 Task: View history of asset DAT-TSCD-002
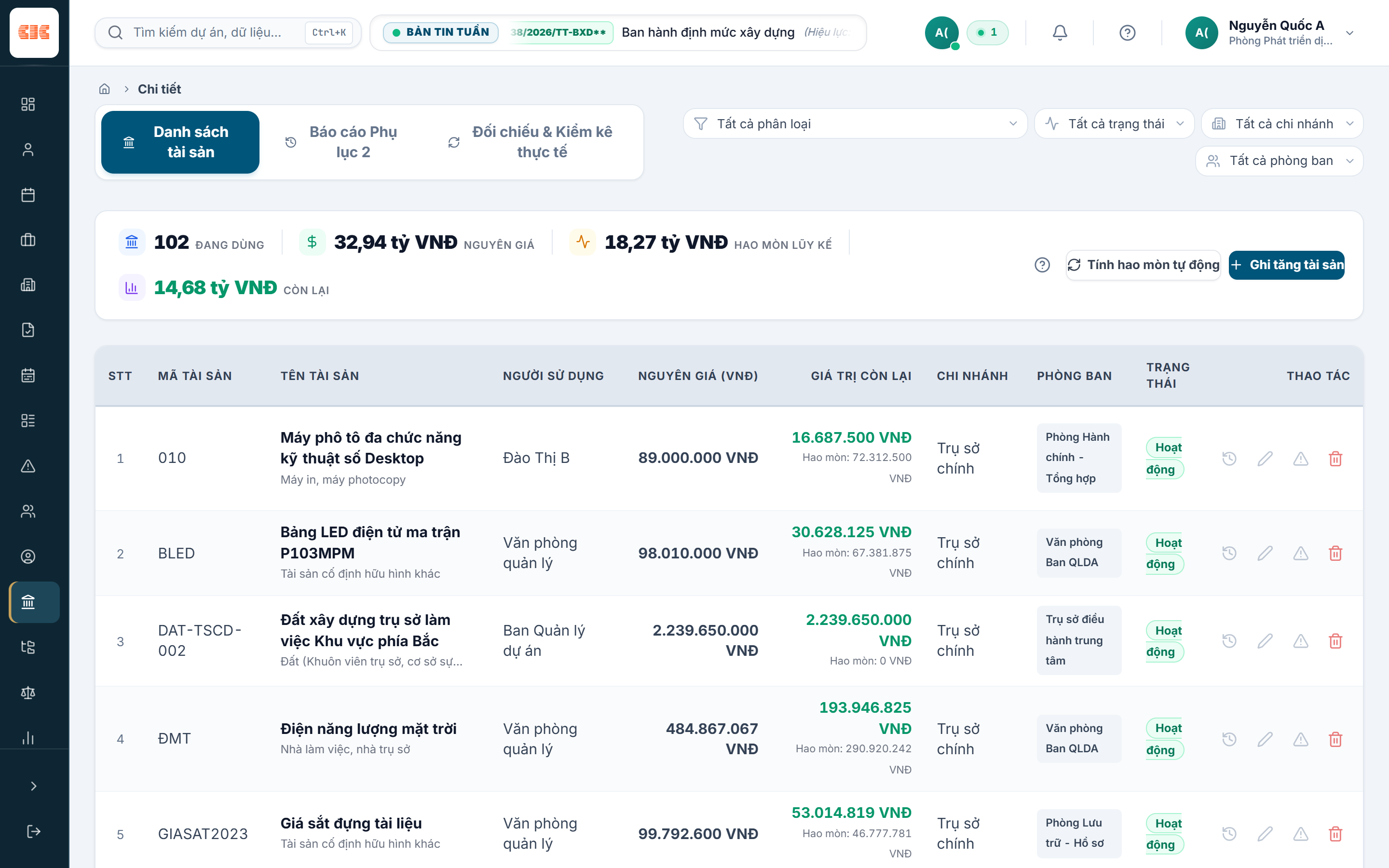point(1229,641)
